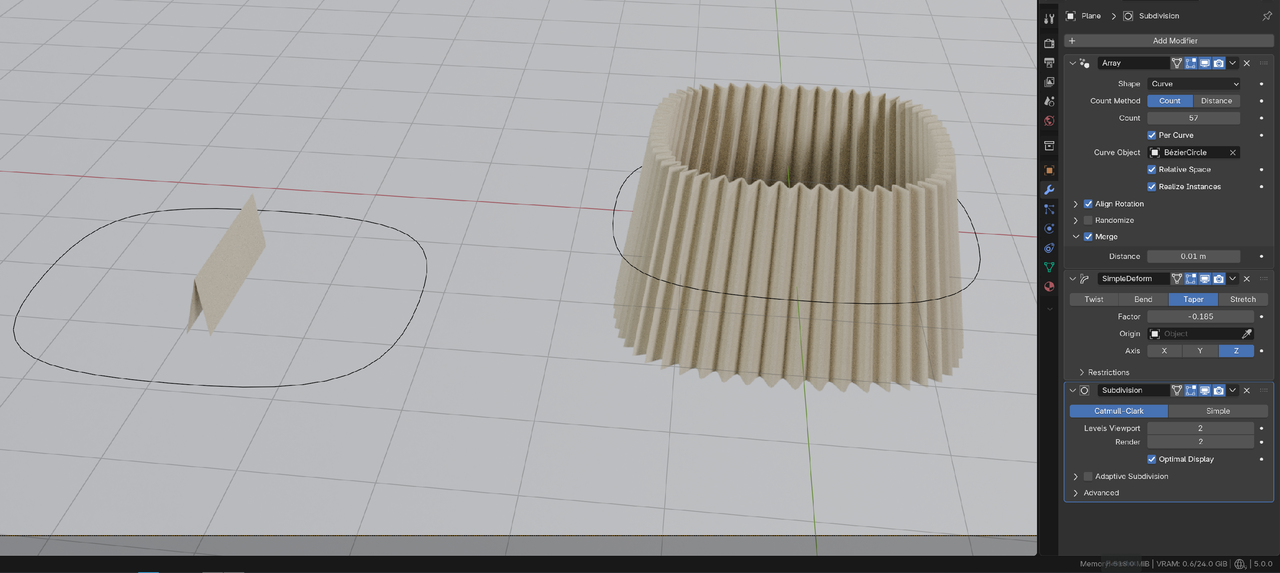Click the Add Modifier button

click(x=1167, y=41)
